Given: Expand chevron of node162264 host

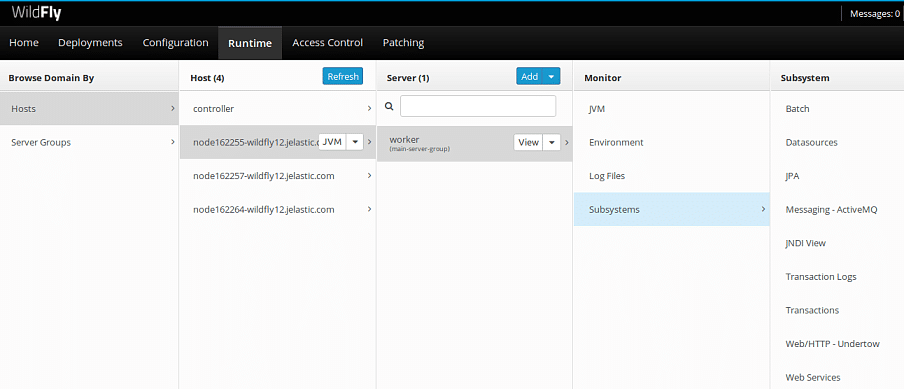Looking at the screenshot, I should pyautogui.click(x=369, y=209).
